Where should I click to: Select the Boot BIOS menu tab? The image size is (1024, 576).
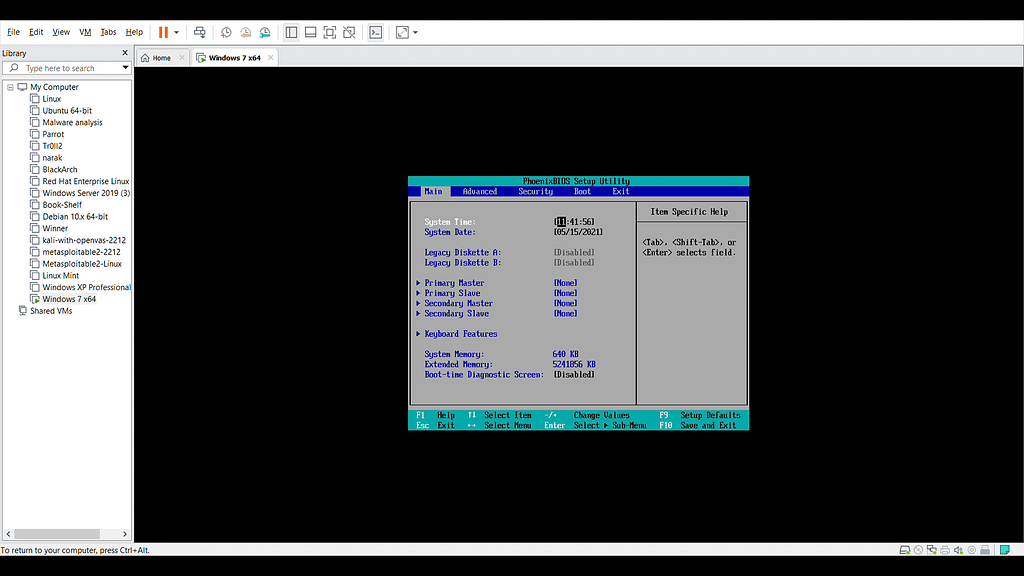tap(583, 191)
